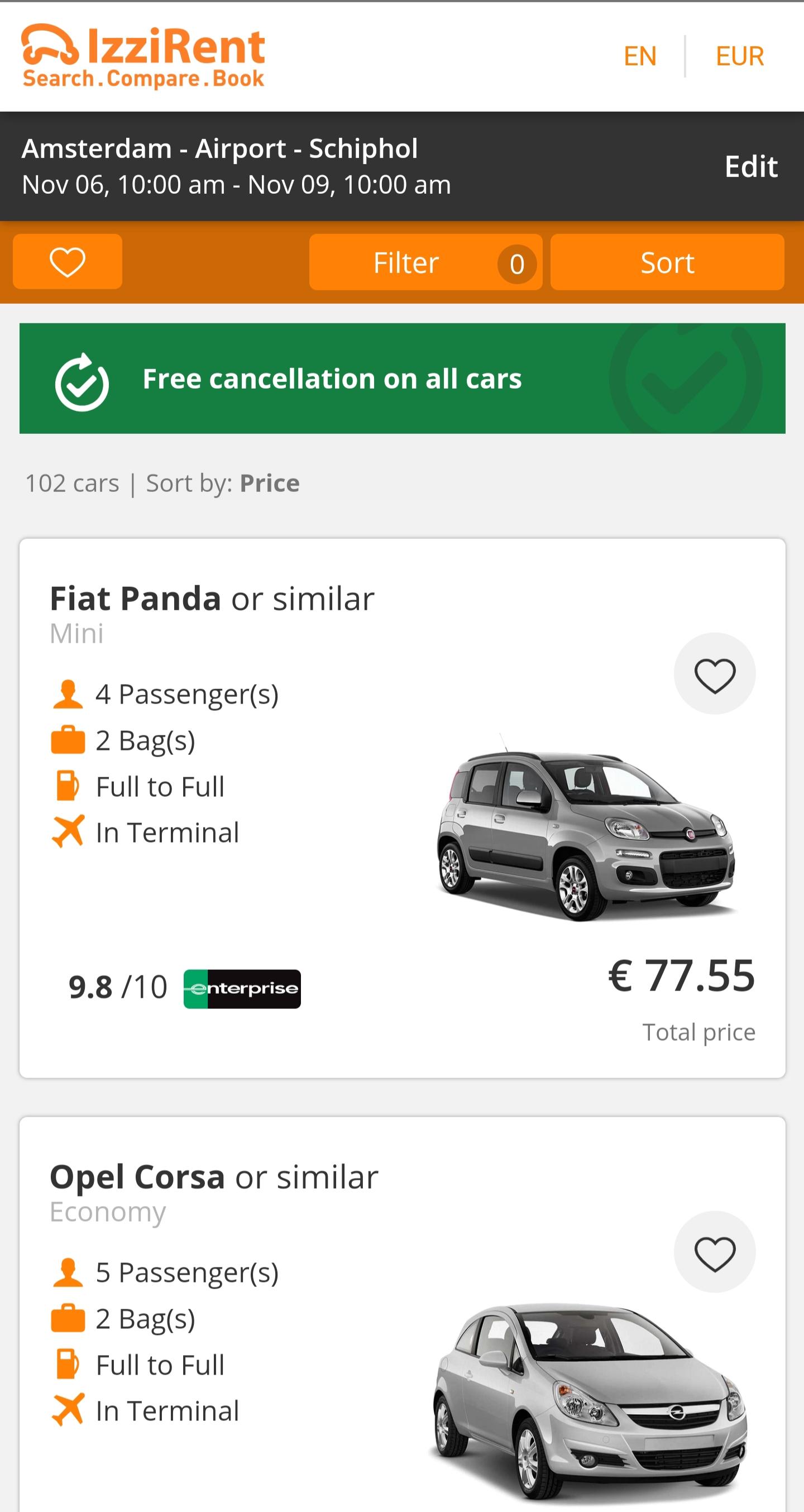Change currency via EUR selector
This screenshot has height=1512, width=804.
[739, 56]
